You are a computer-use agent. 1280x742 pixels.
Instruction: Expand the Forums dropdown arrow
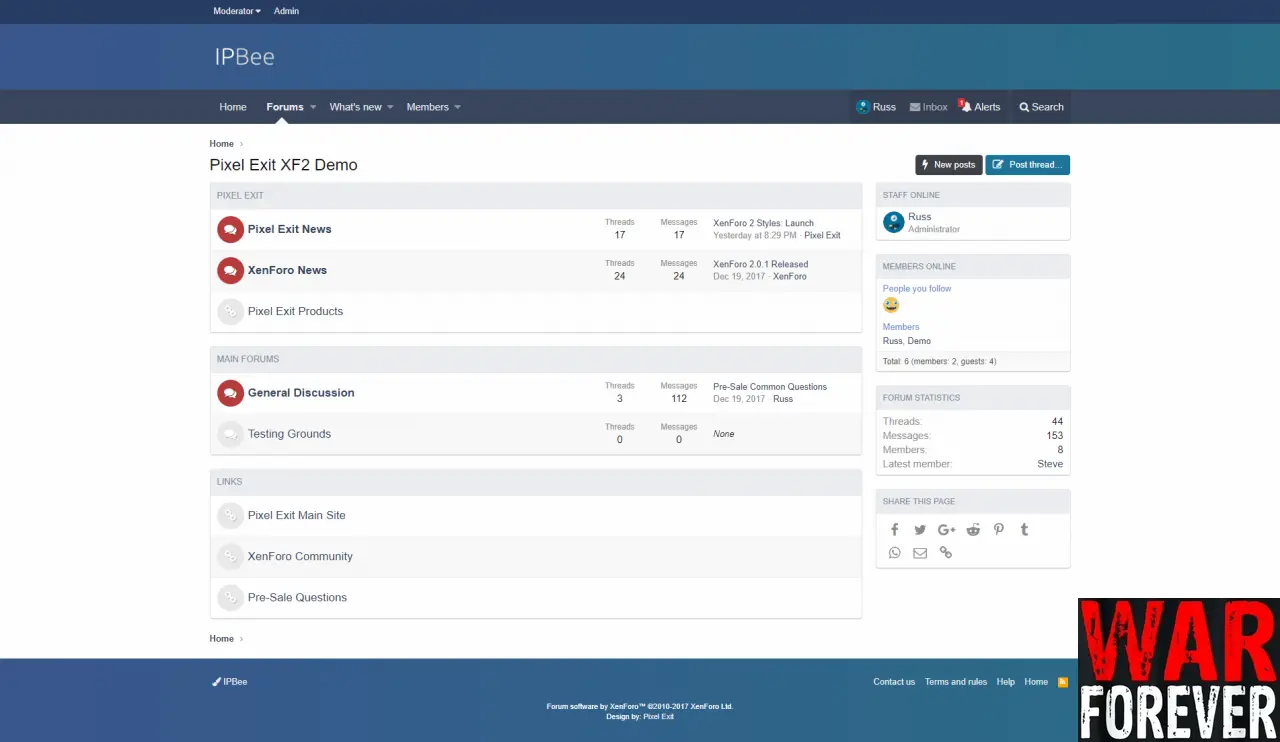tap(313, 107)
